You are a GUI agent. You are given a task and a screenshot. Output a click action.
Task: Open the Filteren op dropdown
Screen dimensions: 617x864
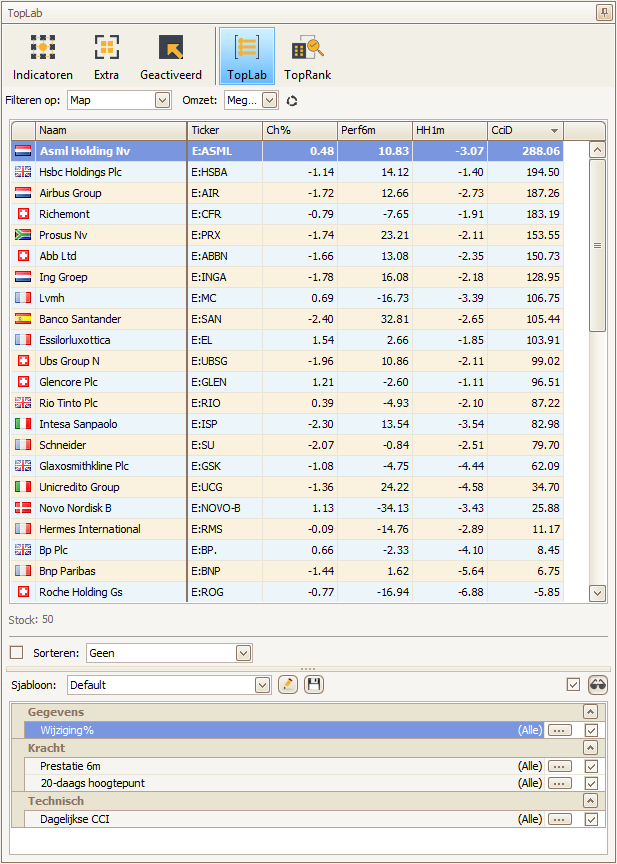[x=162, y=100]
